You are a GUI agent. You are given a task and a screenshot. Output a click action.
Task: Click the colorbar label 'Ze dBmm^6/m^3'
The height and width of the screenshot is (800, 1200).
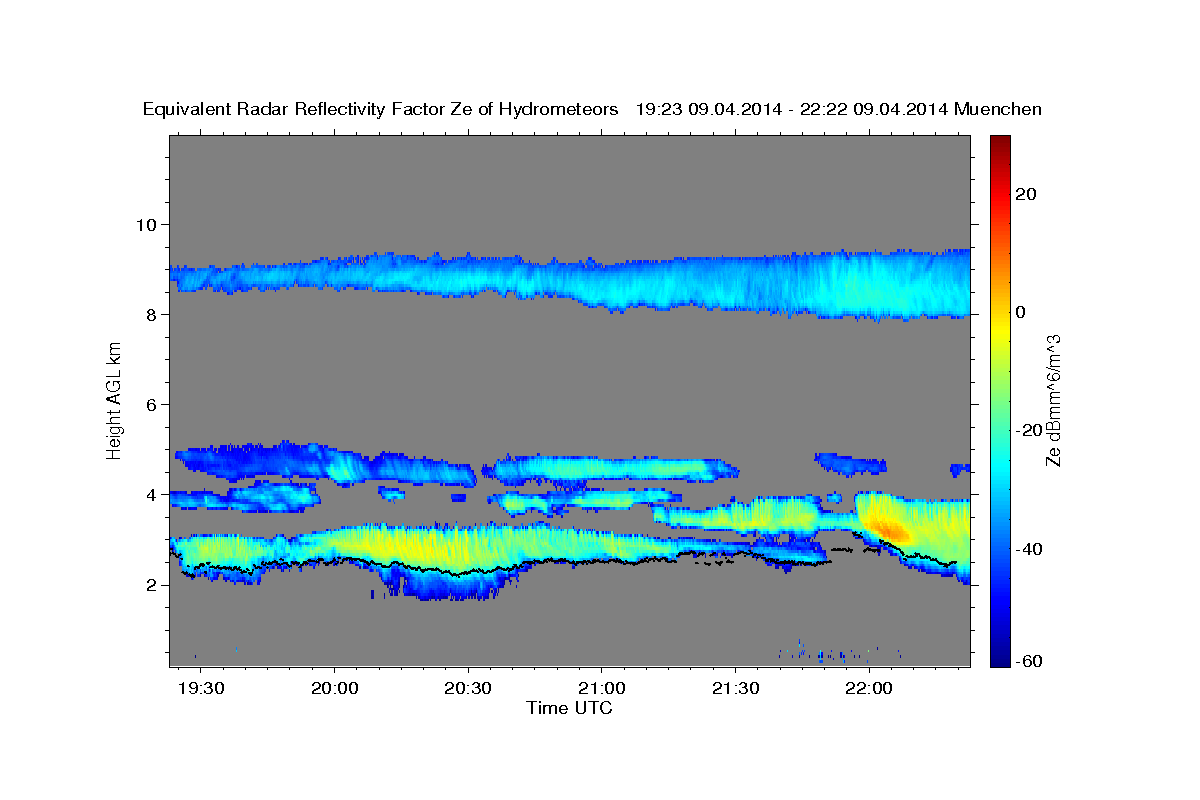(x=1053, y=400)
